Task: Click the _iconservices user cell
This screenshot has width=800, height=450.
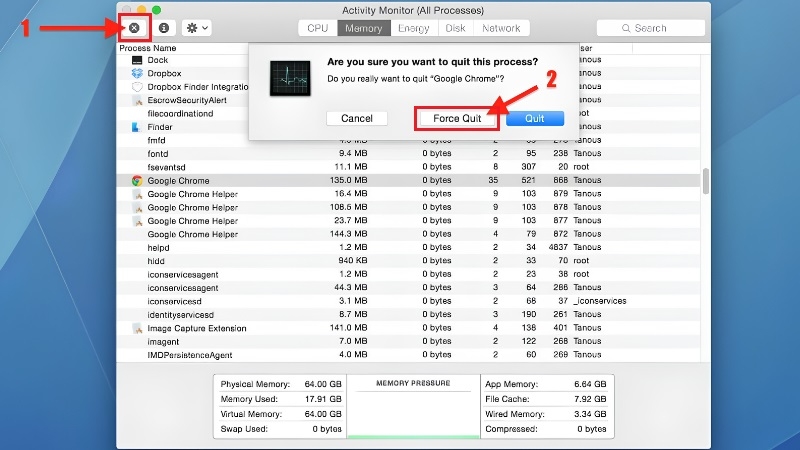Action: click(599, 301)
